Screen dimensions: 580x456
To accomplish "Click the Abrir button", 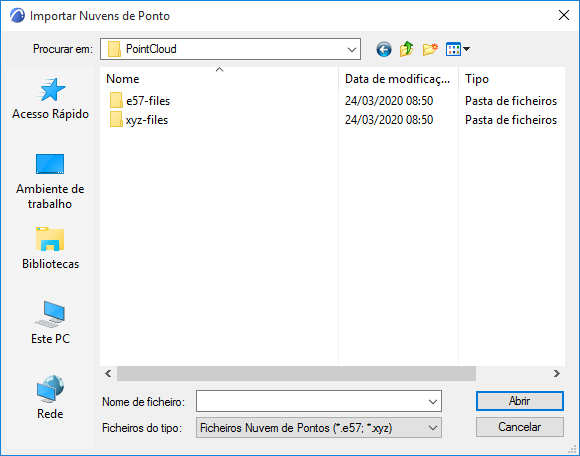I will (520, 401).
